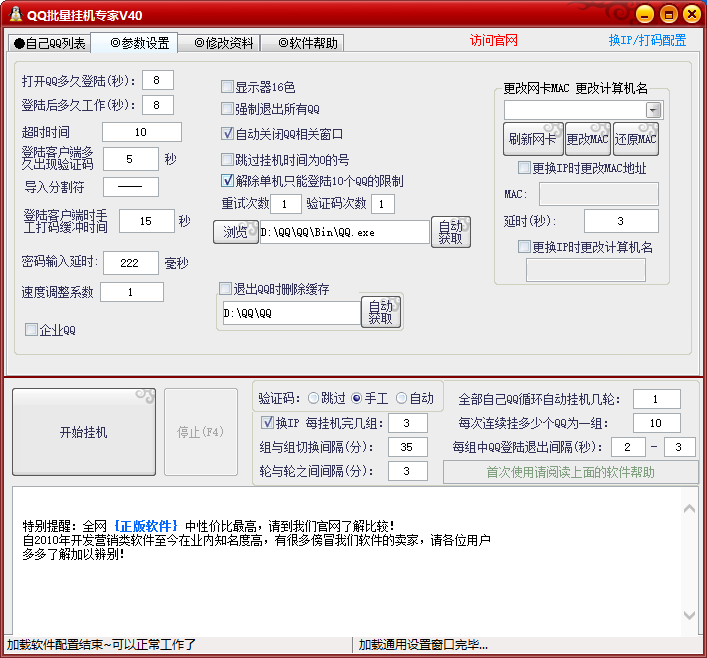Screen dimensions: 707x658
Task: Edit 每次连续挂多少个QQ为一组 field
Action: click(x=656, y=423)
